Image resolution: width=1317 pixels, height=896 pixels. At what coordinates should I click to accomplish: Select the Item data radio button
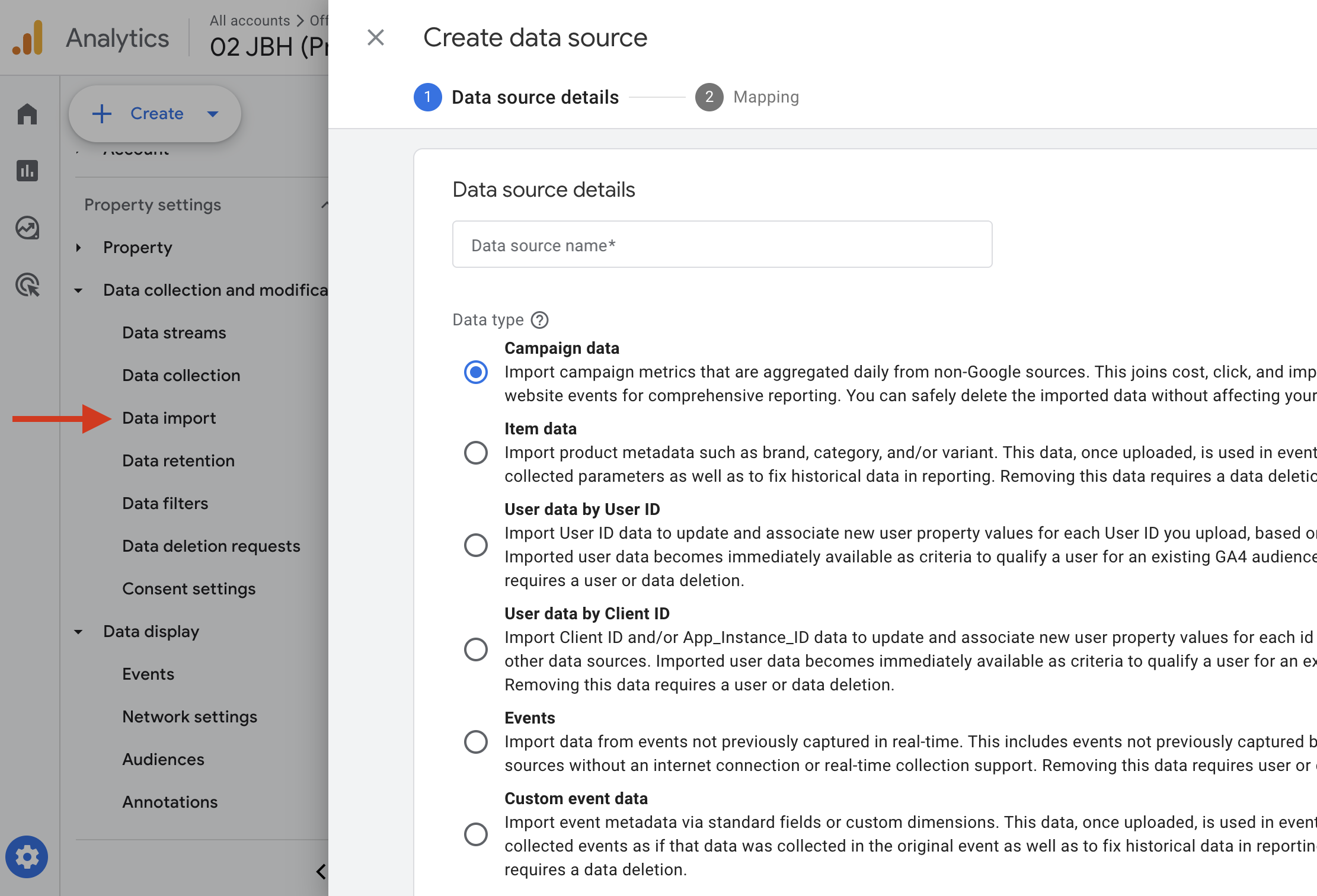click(476, 453)
